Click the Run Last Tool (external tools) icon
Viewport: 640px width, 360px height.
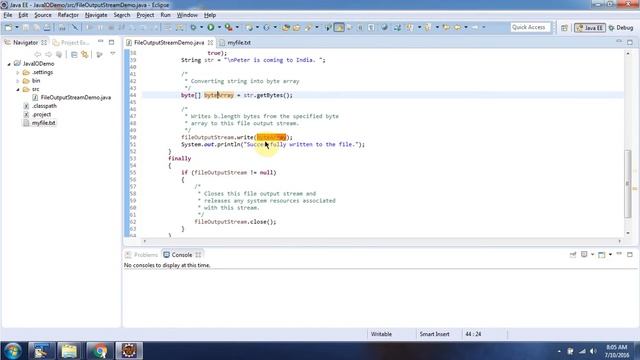tap(229, 27)
